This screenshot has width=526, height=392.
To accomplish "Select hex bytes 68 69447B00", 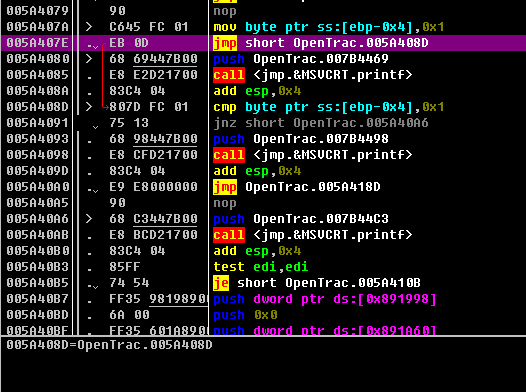I will coord(153,59).
